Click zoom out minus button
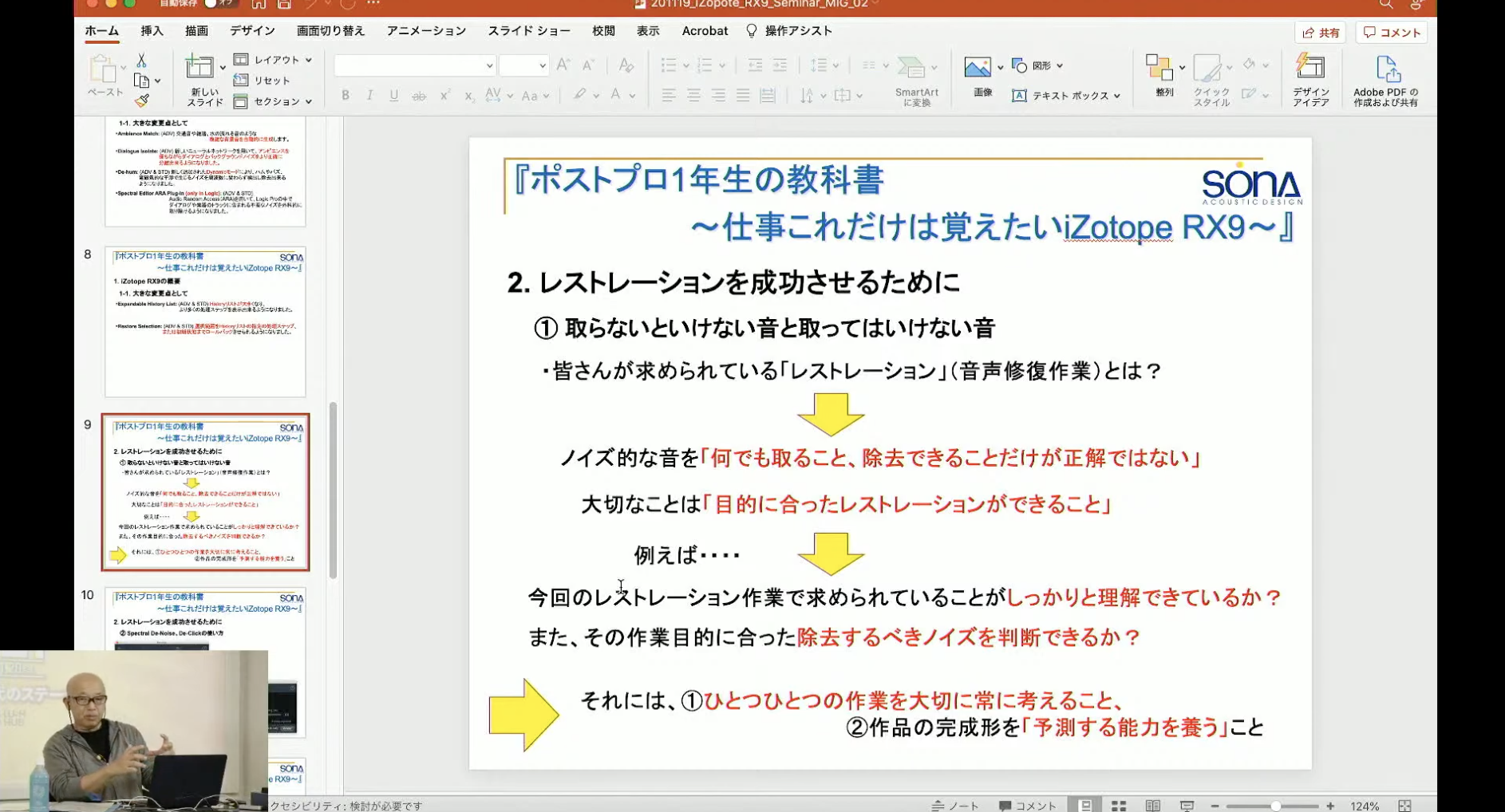Screen dimensions: 1505x812 [1215, 806]
